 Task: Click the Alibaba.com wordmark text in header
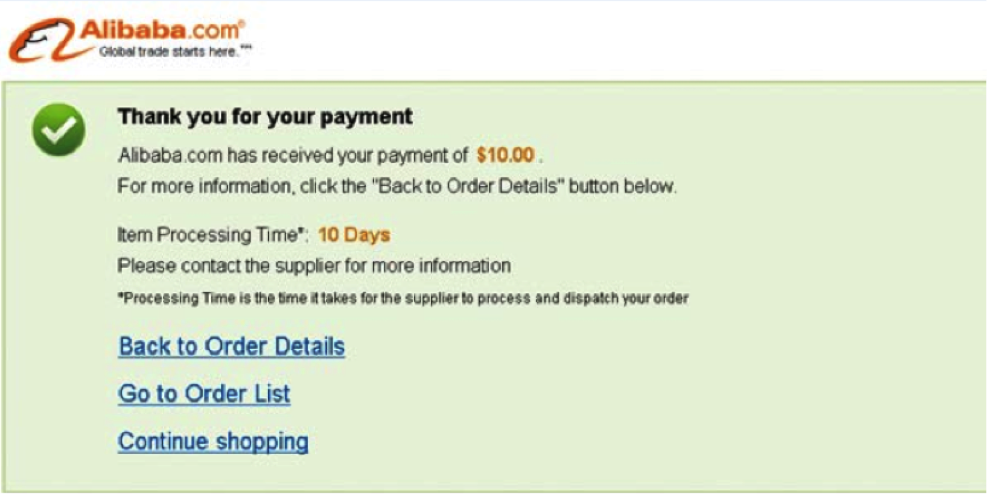click(x=161, y=30)
